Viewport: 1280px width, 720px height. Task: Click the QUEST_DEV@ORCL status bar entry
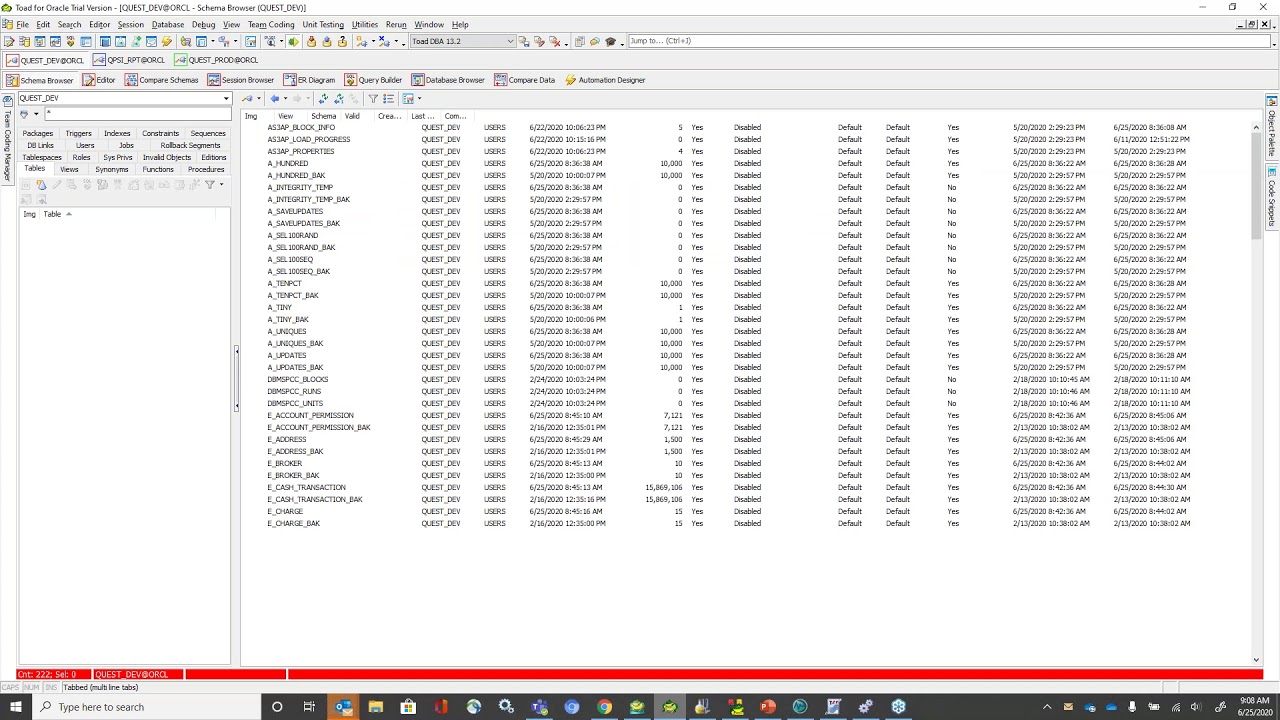click(x=138, y=675)
